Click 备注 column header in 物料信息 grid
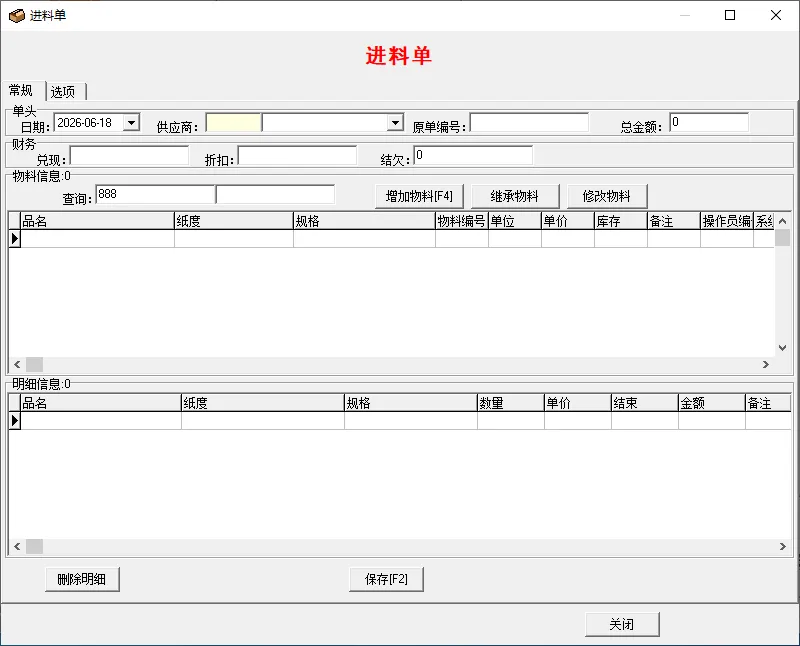Screen dimensions: 800x646 pyautogui.click(x=674, y=221)
